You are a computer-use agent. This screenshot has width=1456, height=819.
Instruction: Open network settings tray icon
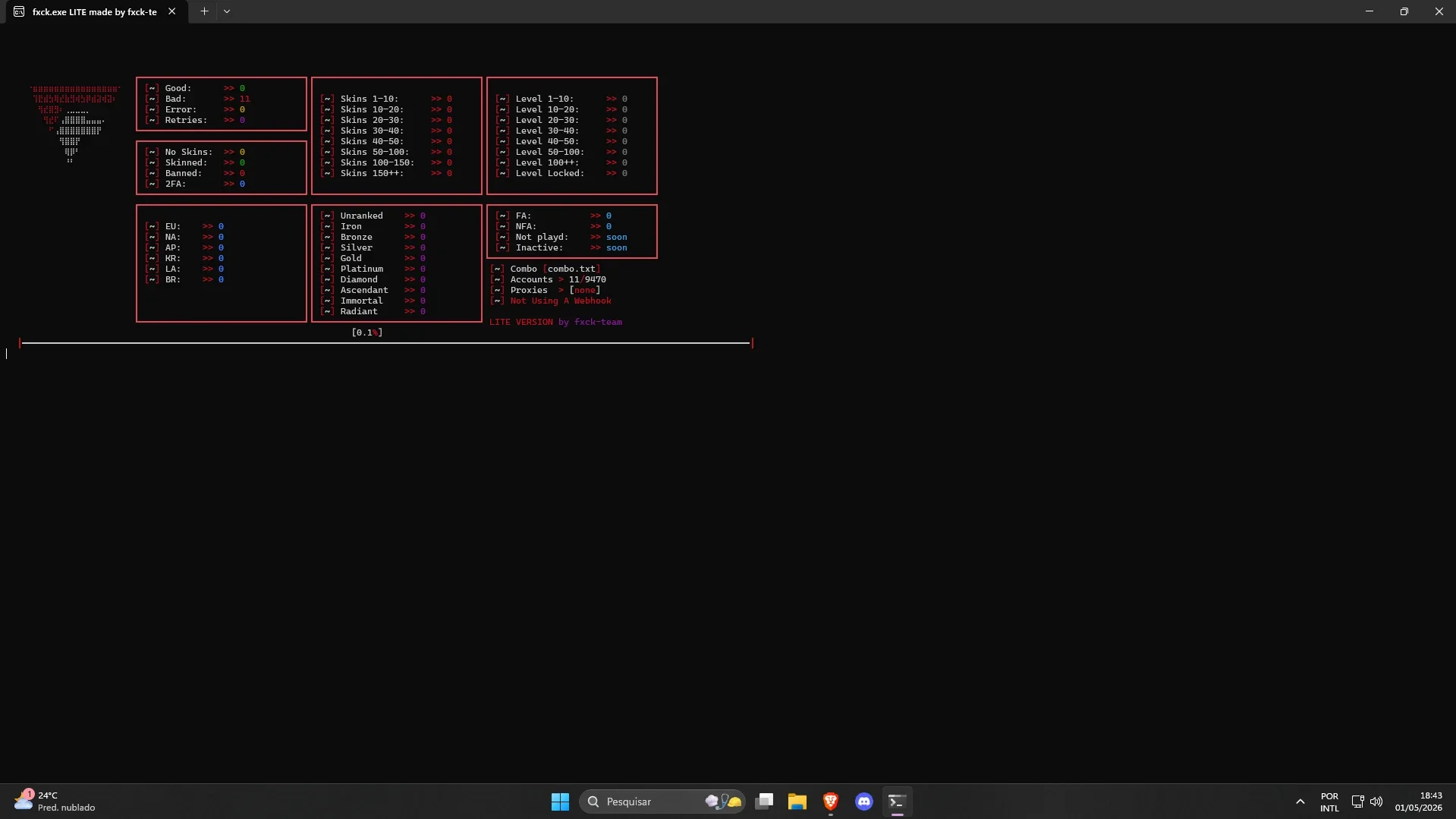[x=1357, y=802]
